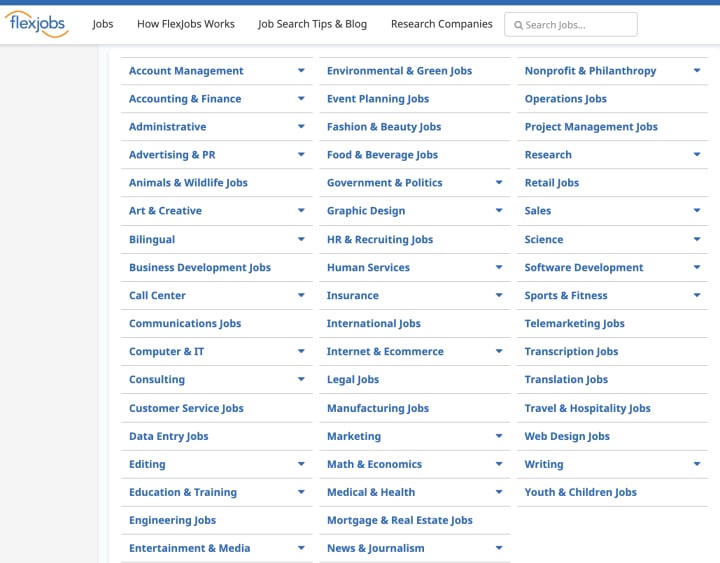This screenshot has height=563, width=720.
Task: Open Customer Service Jobs link
Action: [186, 408]
